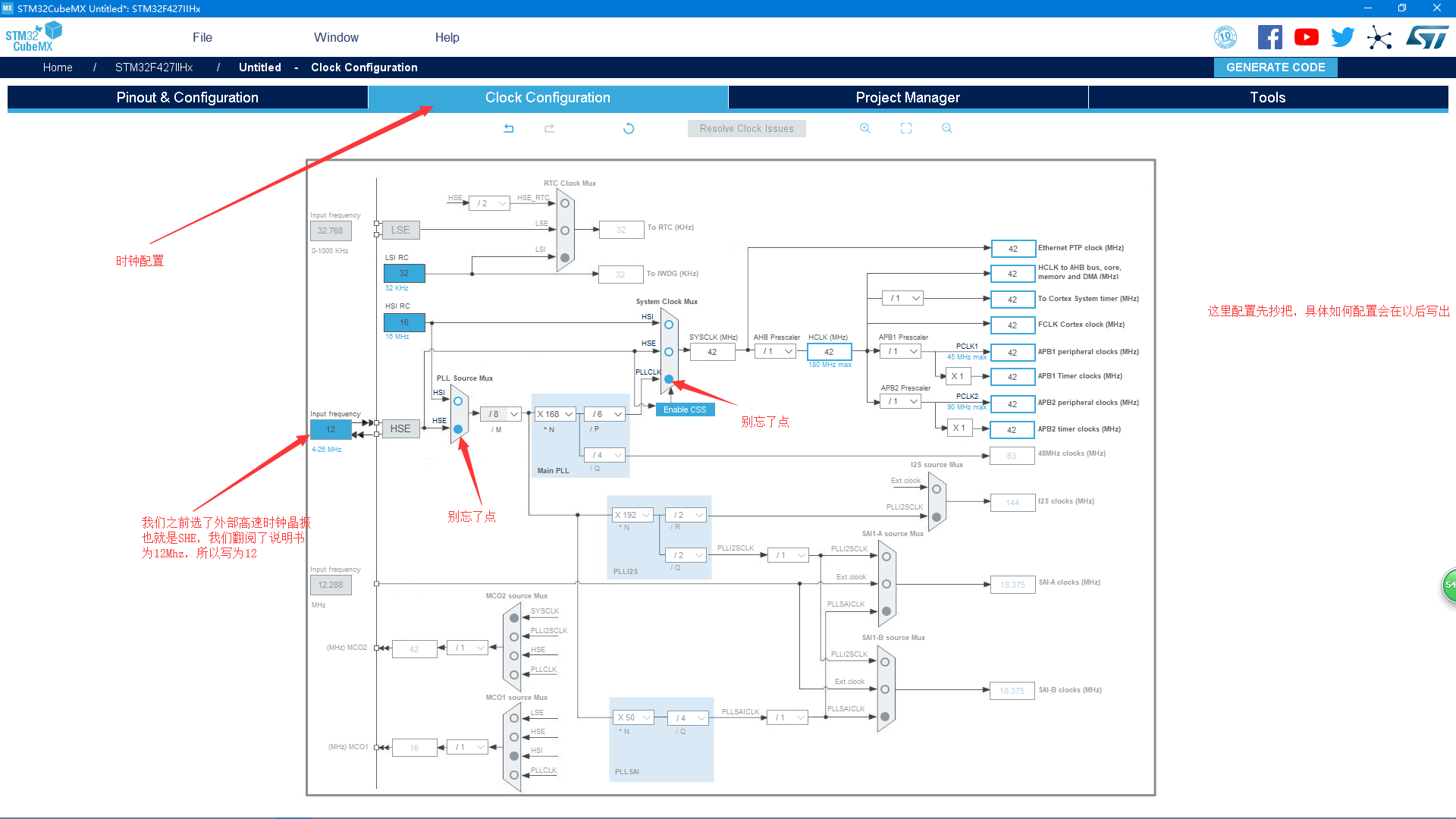This screenshot has width=1456, height=819.
Task: Open the PLL /M divider dropdown showing /8
Action: 501,414
